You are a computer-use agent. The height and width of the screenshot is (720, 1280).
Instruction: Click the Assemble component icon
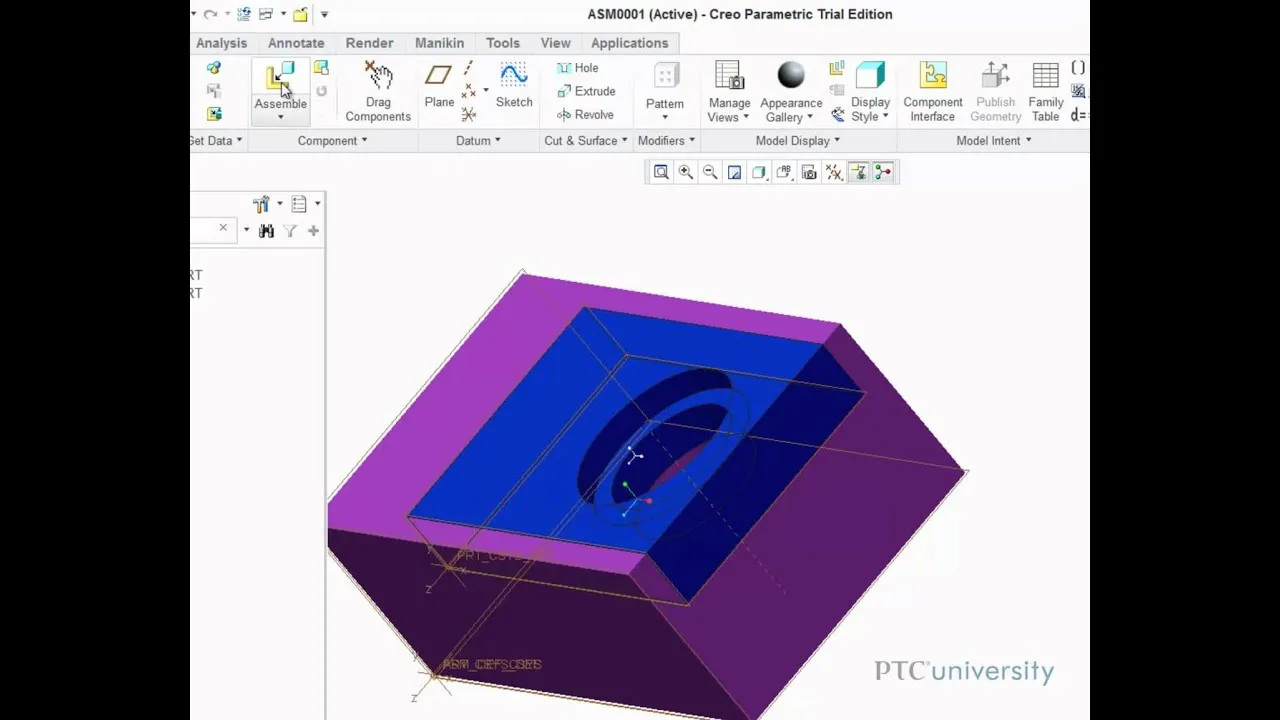280,78
